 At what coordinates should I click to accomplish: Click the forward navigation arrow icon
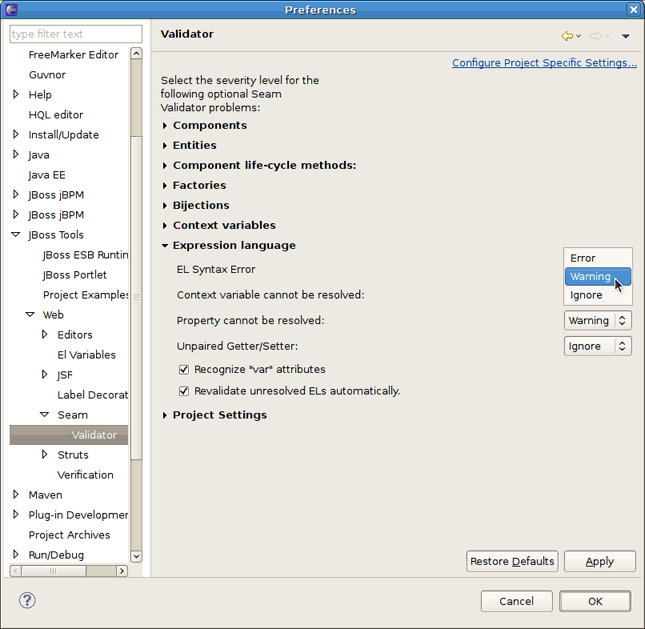[595, 36]
